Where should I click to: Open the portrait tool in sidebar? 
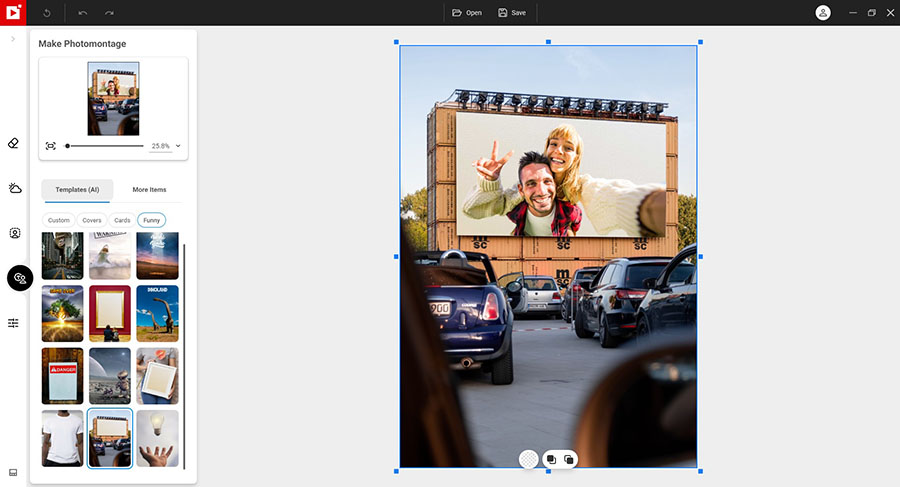coord(14,233)
